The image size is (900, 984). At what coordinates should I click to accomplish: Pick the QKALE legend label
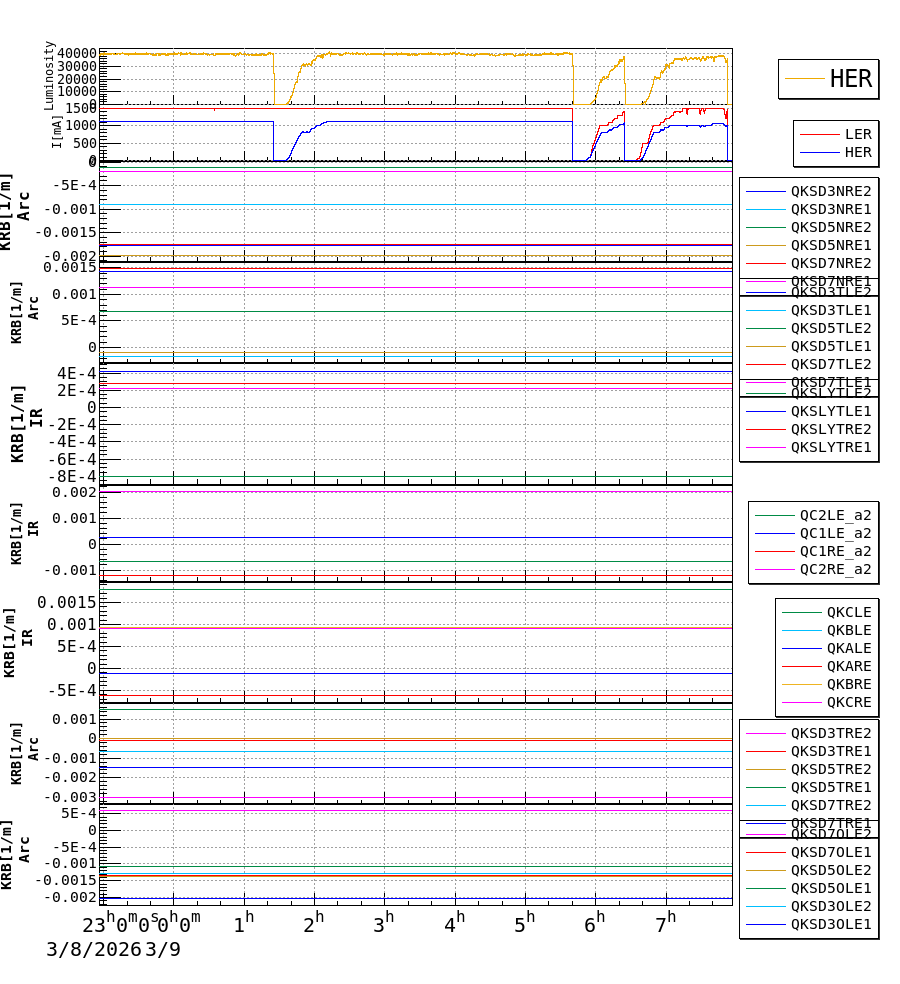point(849,649)
